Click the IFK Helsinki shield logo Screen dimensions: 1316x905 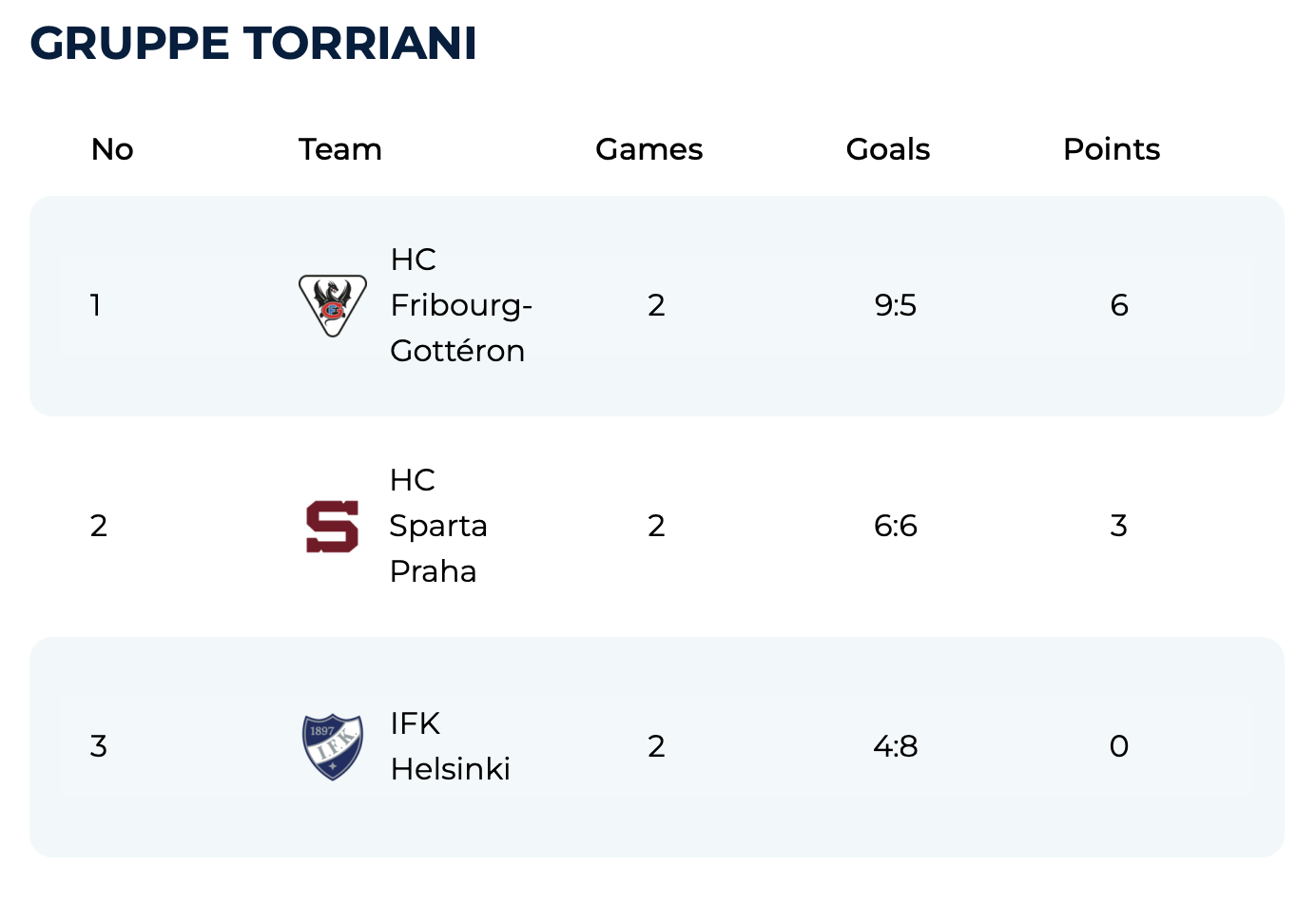pyautogui.click(x=332, y=746)
